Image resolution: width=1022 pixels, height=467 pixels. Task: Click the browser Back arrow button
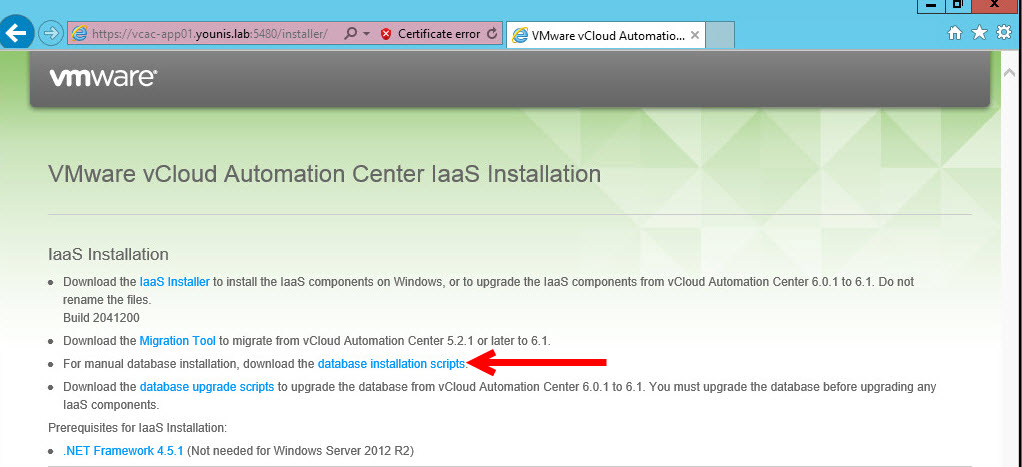(x=17, y=33)
